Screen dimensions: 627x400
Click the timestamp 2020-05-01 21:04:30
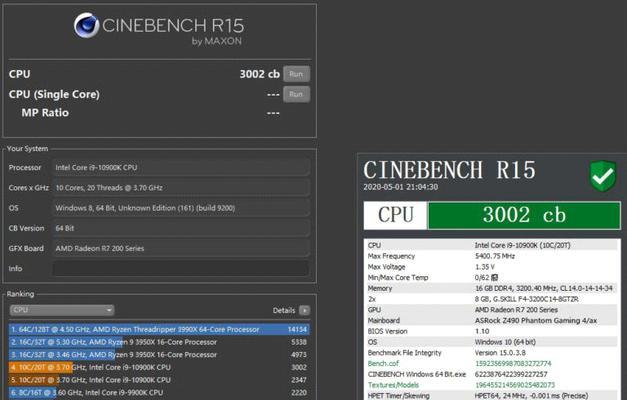pyautogui.click(x=400, y=187)
